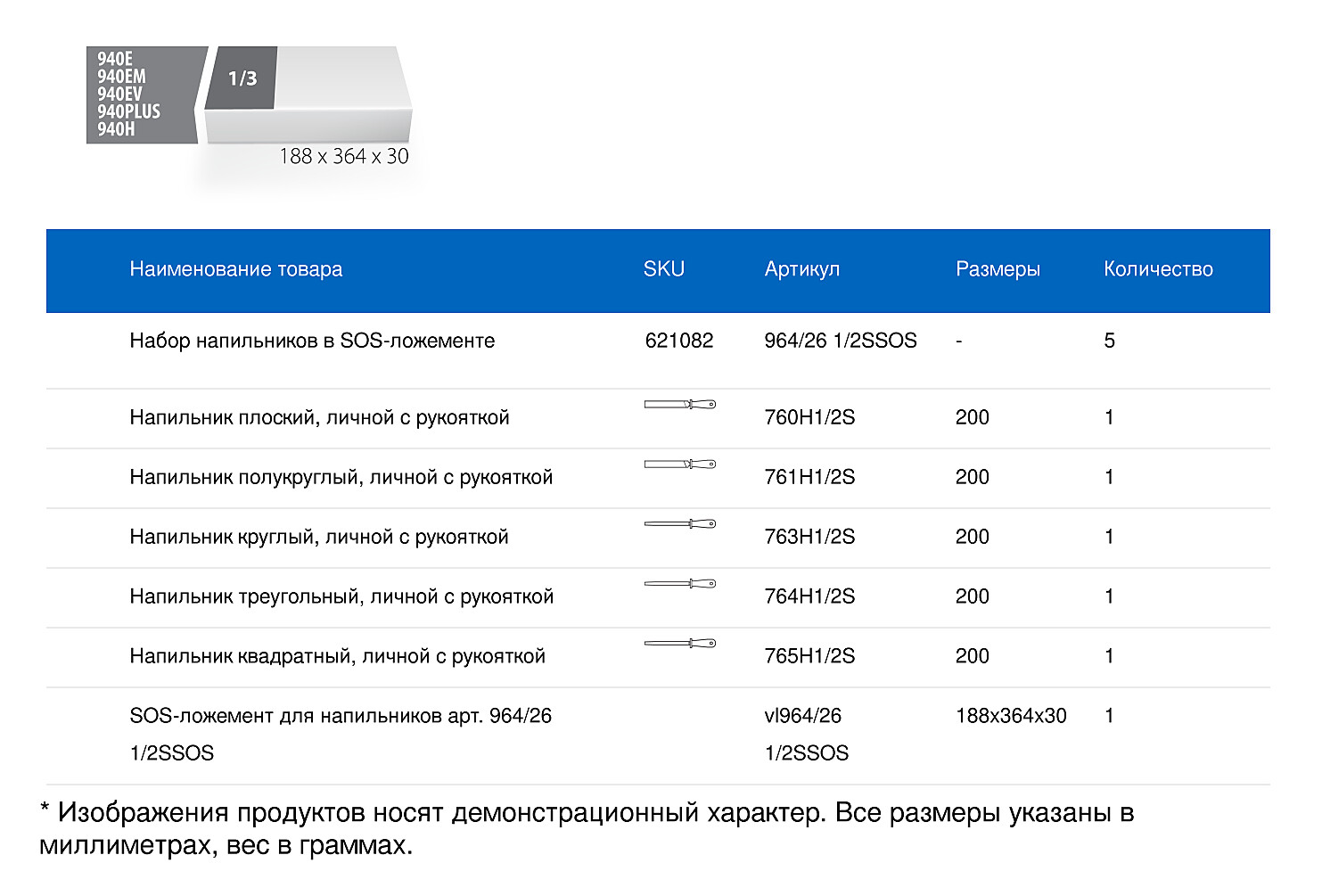Viewport: 1322px width, 896px height.
Task: Select article 764H1/2S
Action: (809, 596)
